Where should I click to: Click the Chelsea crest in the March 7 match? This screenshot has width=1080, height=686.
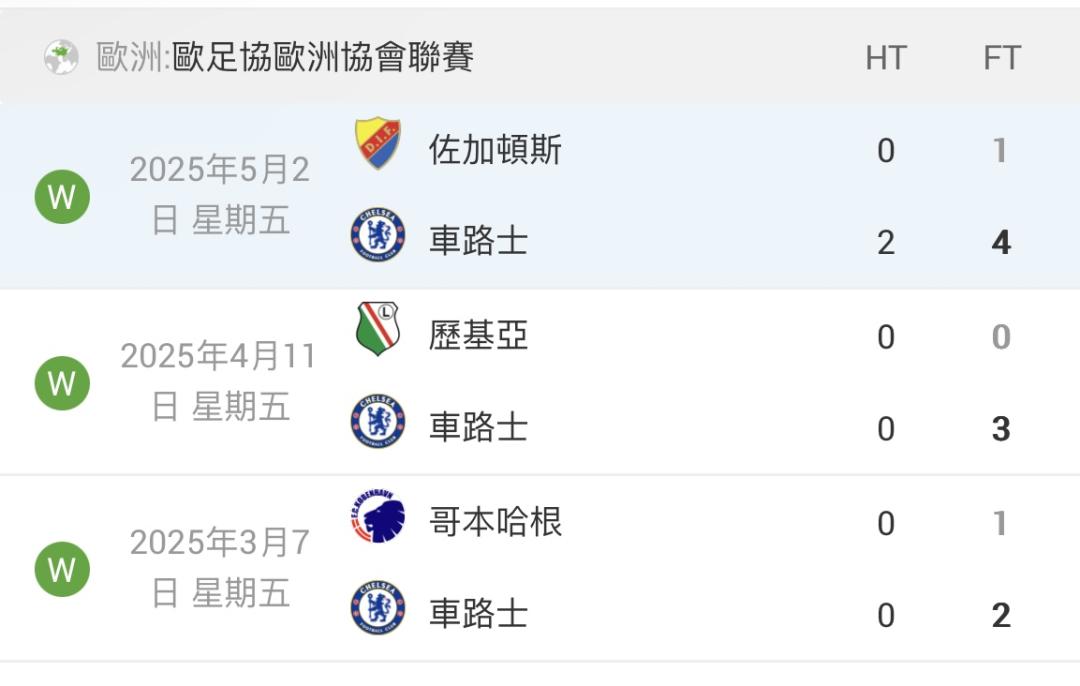click(x=377, y=607)
